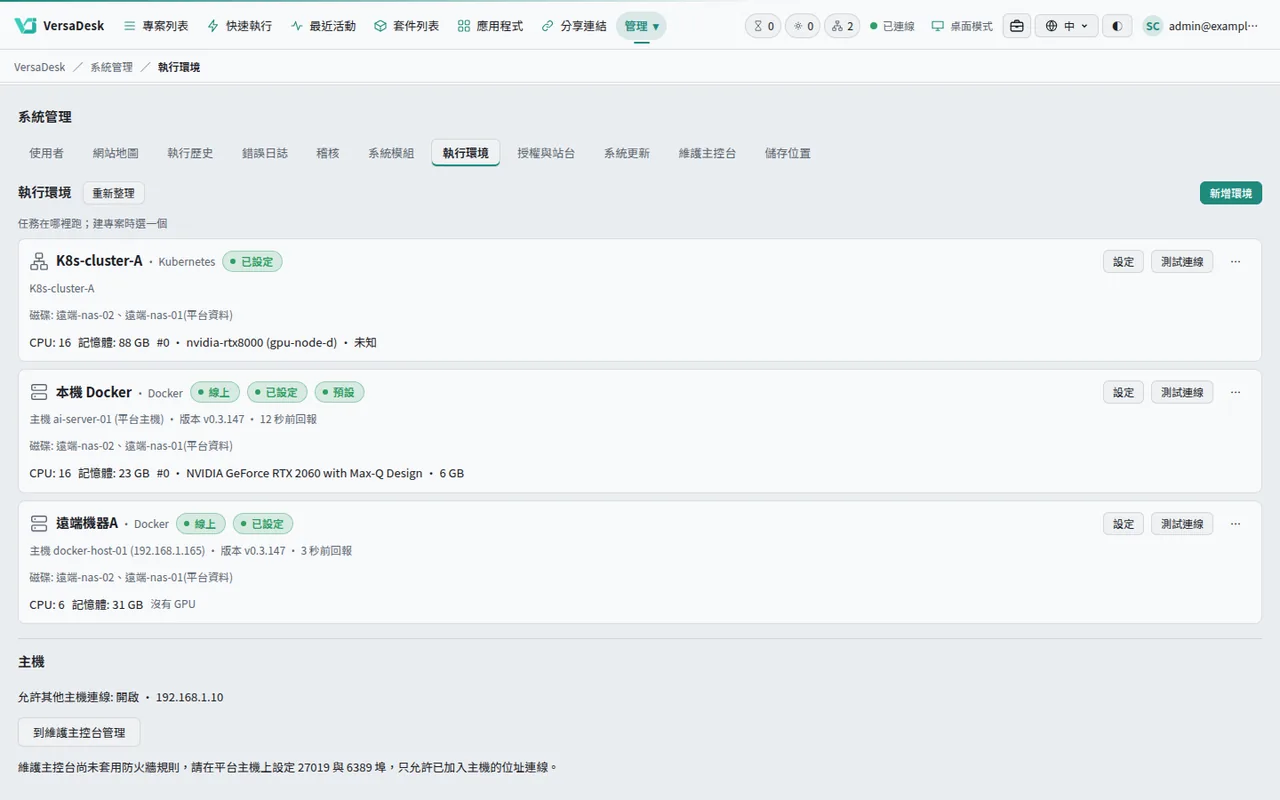Click 測試連線 for 遠端機器A
The height and width of the screenshot is (800, 1280).
coord(1182,524)
